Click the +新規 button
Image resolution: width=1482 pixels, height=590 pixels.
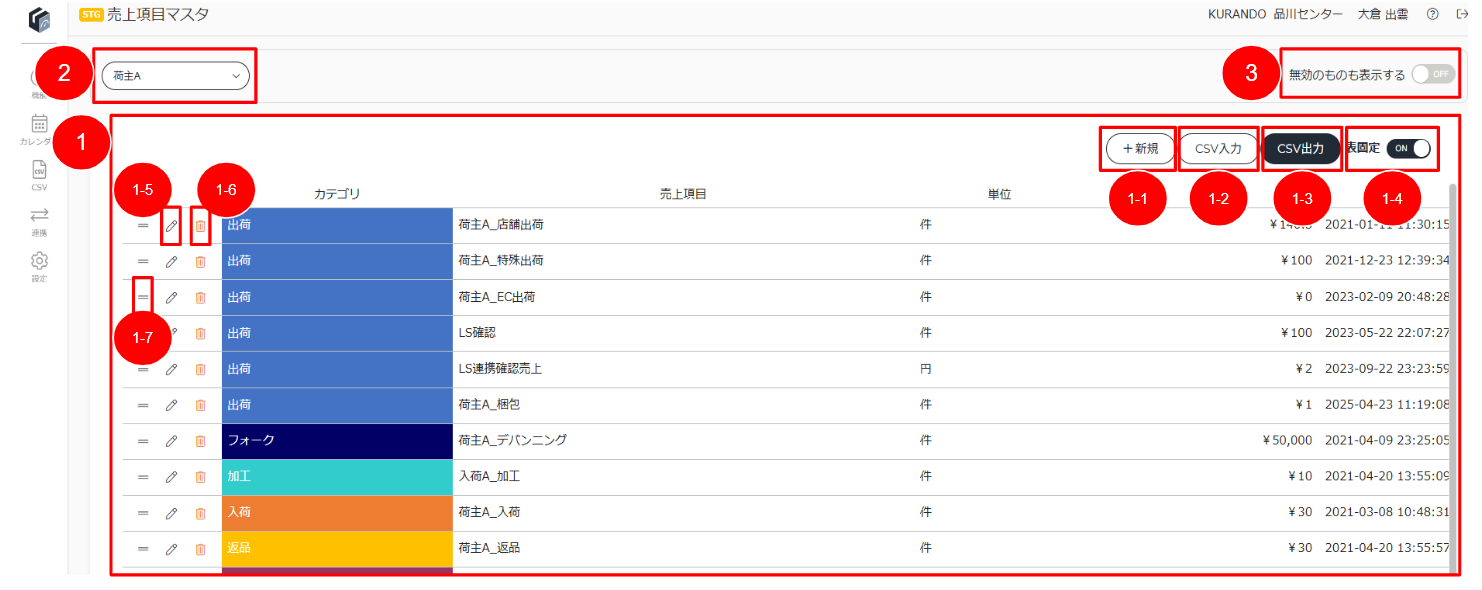[1140, 149]
